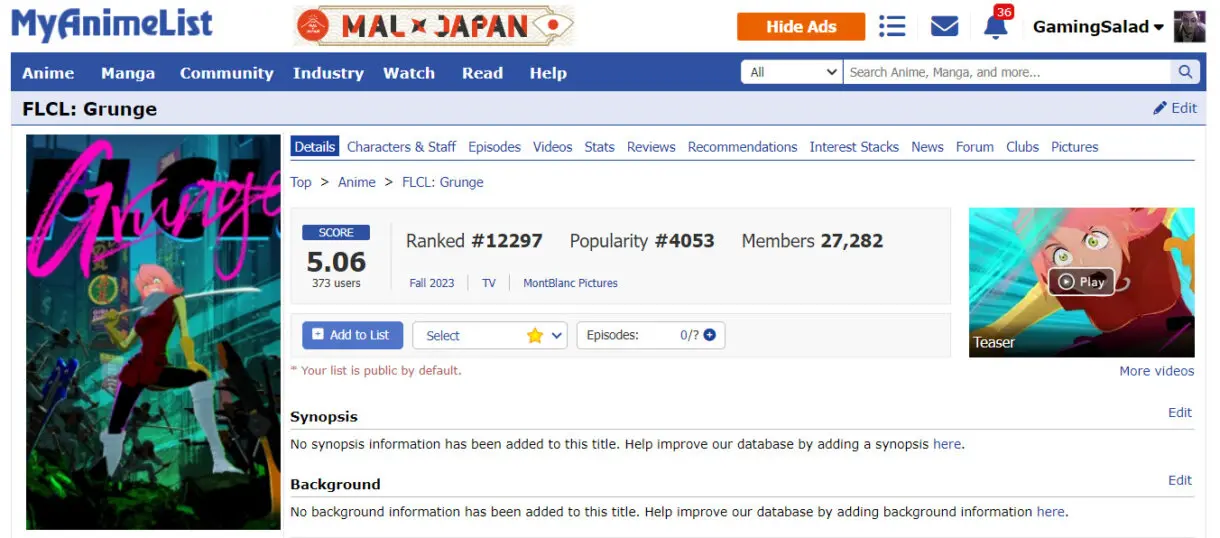The height and width of the screenshot is (538, 1220).
Task: Switch to the Interest Stacks tab
Action: point(854,147)
